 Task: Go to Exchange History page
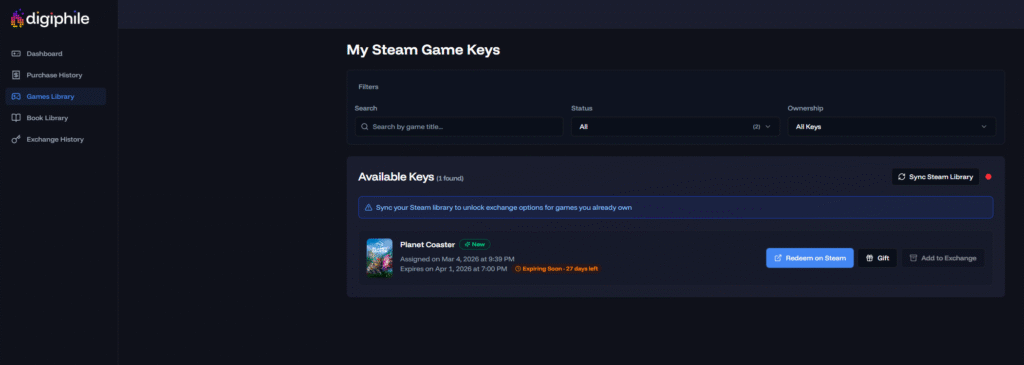(56, 139)
